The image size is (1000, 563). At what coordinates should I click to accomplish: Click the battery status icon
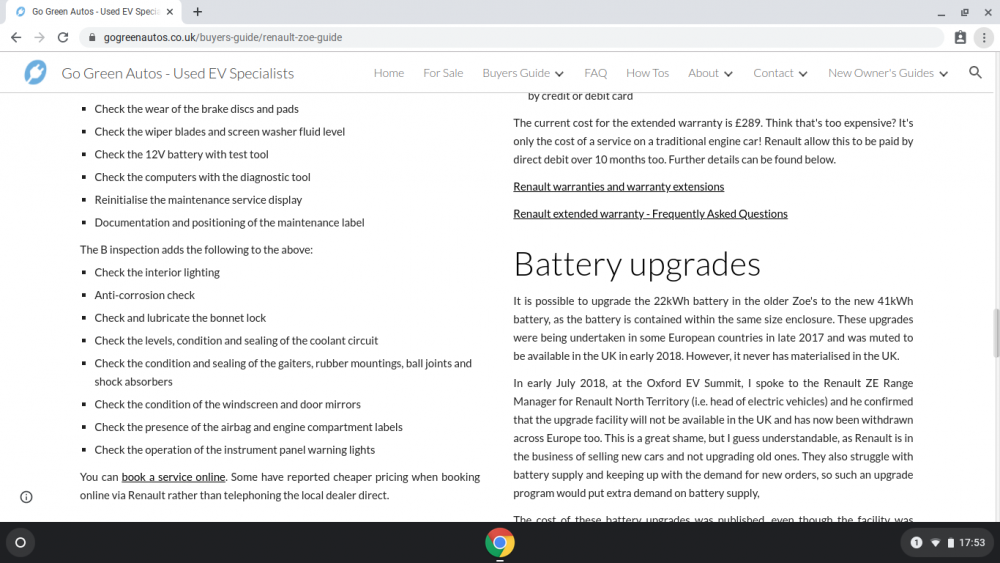tap(950, 543)
